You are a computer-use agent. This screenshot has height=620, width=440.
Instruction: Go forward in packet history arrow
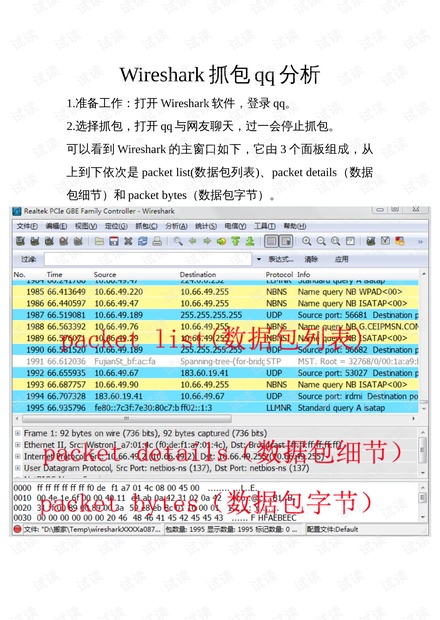click(x=207, y=241)
